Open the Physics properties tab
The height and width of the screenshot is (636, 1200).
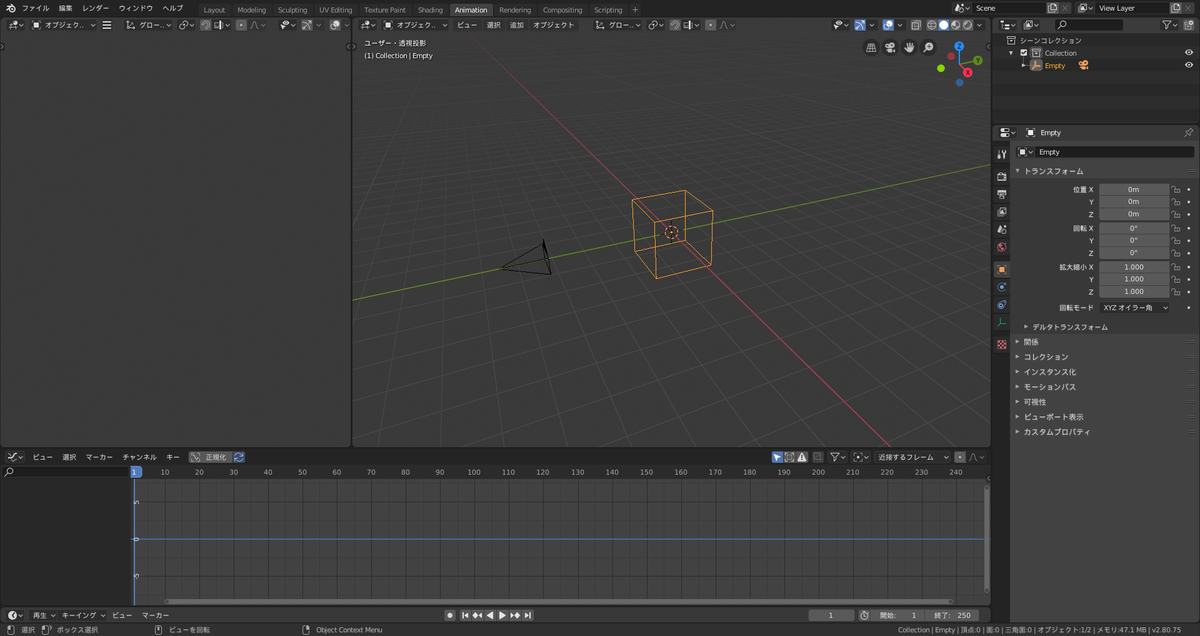[x=1001, y=287]
